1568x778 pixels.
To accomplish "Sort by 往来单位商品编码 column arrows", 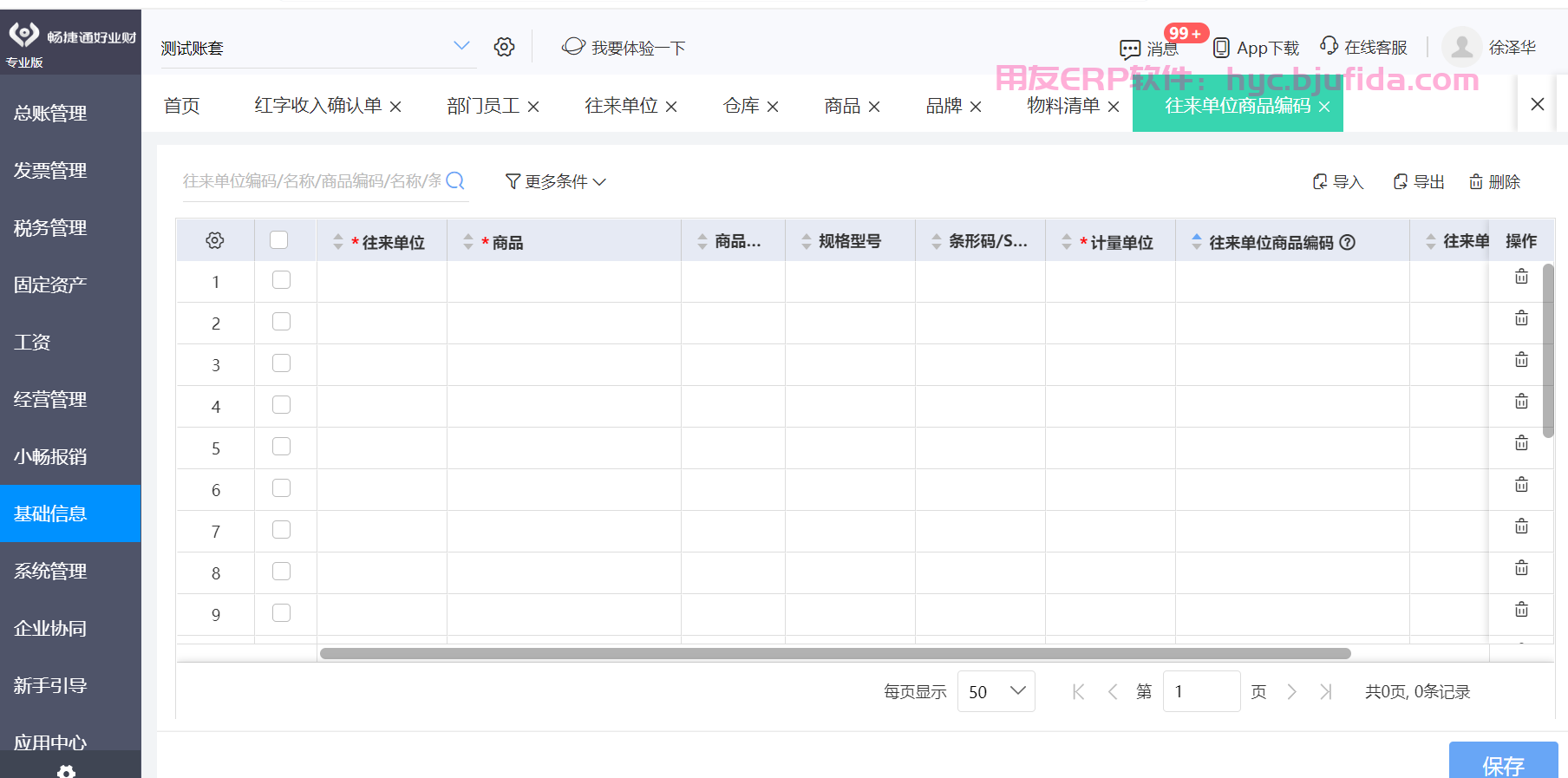I will click(1197, 242).
